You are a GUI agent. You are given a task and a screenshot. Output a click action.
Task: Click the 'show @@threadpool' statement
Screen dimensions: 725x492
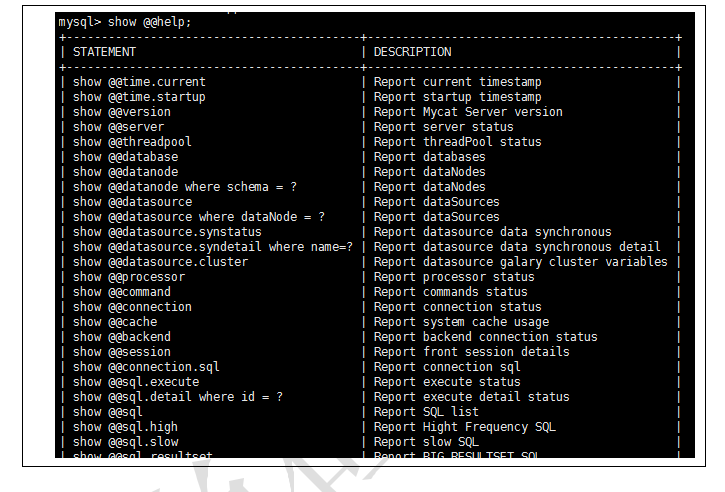132,142
